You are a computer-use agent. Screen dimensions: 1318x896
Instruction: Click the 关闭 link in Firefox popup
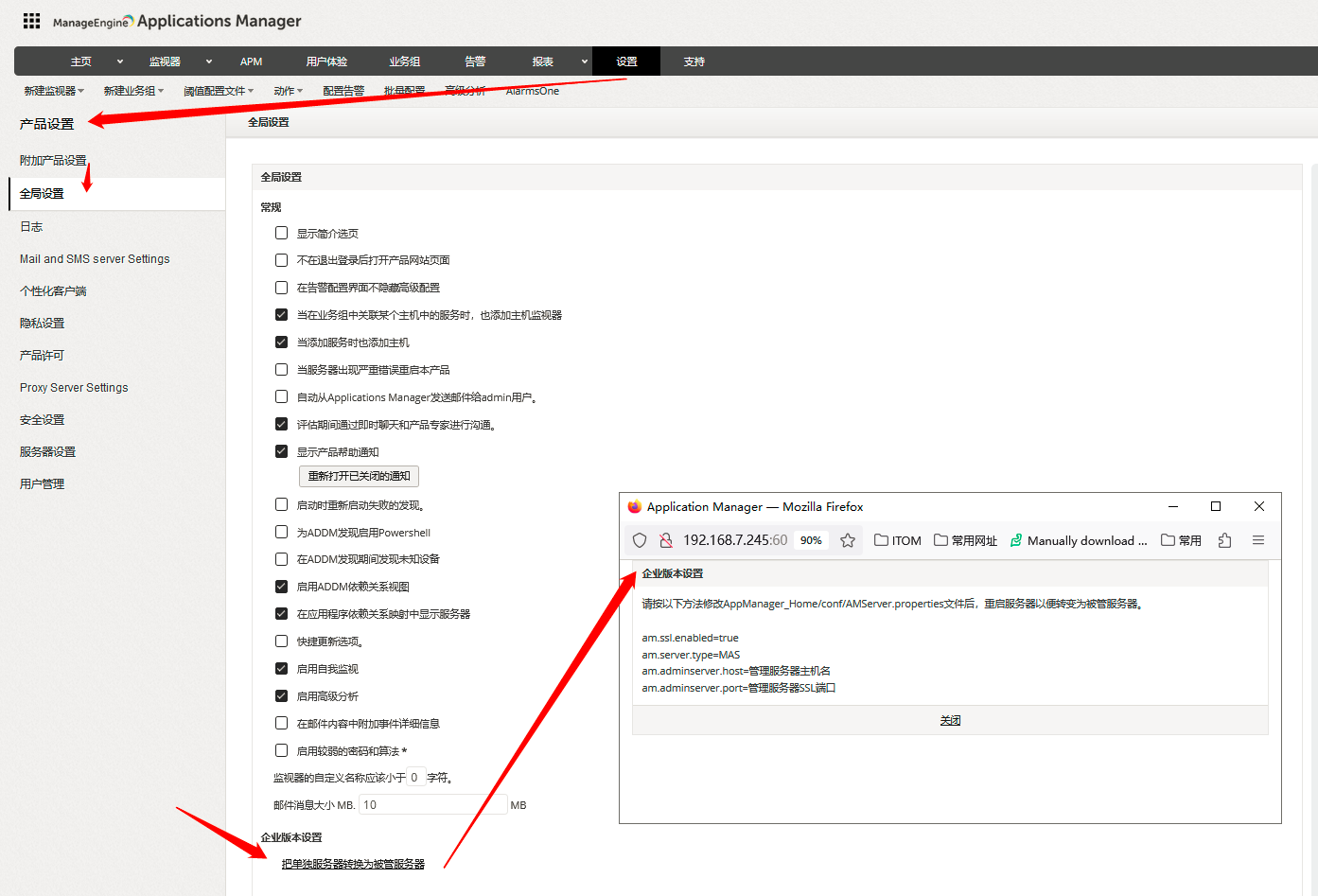pos(950,721)
